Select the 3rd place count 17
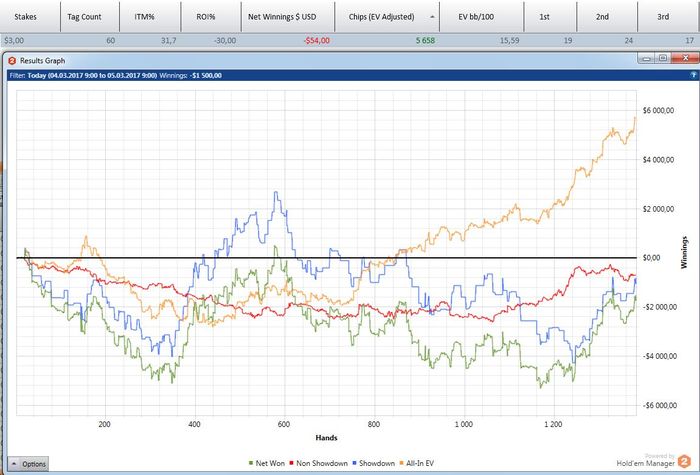The image size is (700, 475). pos(690,41)
